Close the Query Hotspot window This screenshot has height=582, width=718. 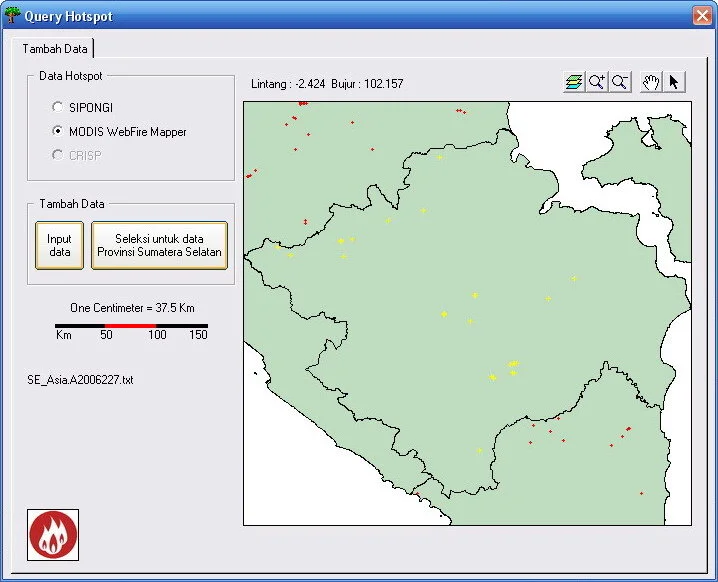click(701, 16)
